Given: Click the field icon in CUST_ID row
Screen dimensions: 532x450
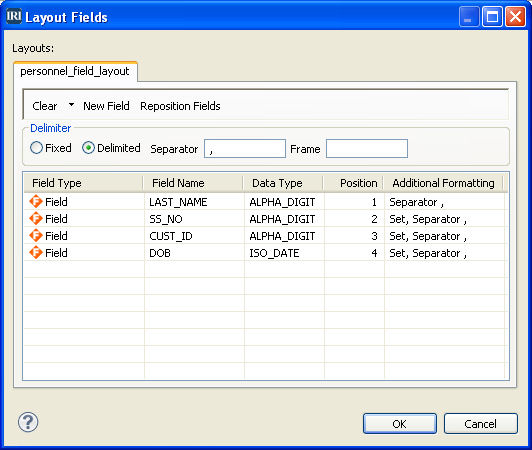Looking at the screenshot, I should [36, 236].
